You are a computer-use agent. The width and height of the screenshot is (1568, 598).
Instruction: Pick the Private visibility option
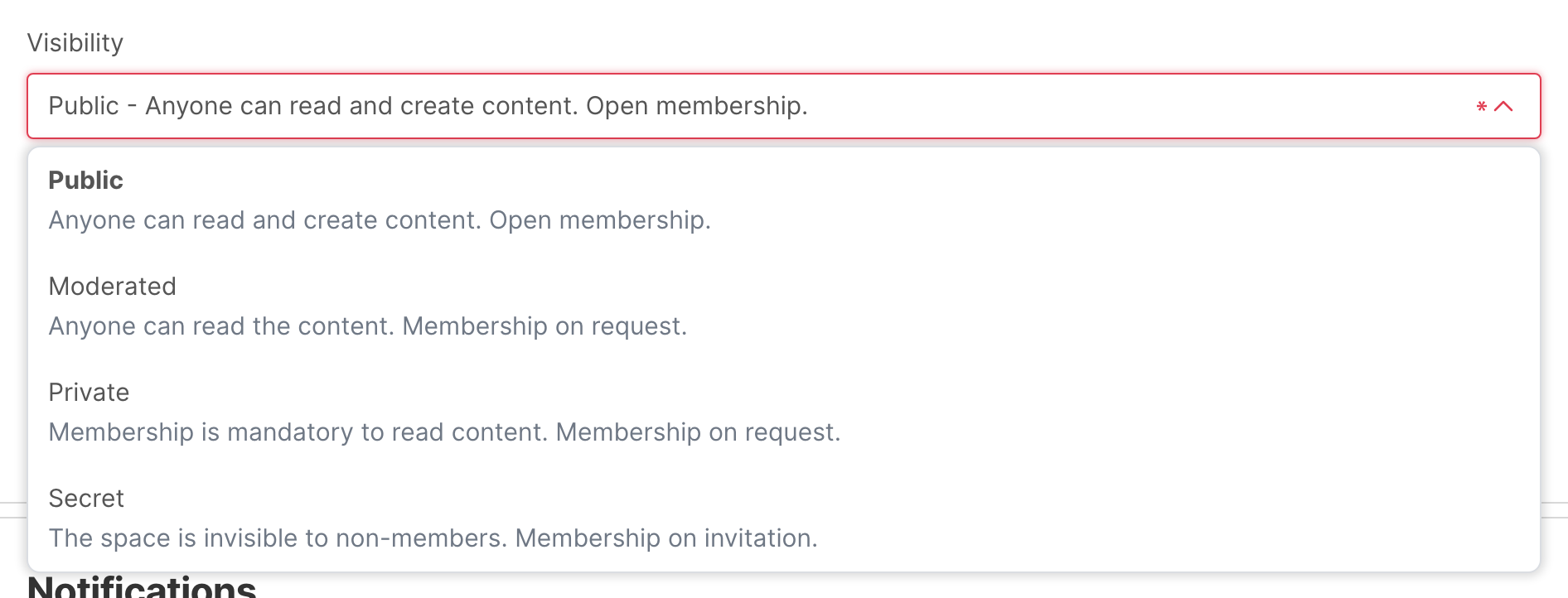(x=783, y=412)
